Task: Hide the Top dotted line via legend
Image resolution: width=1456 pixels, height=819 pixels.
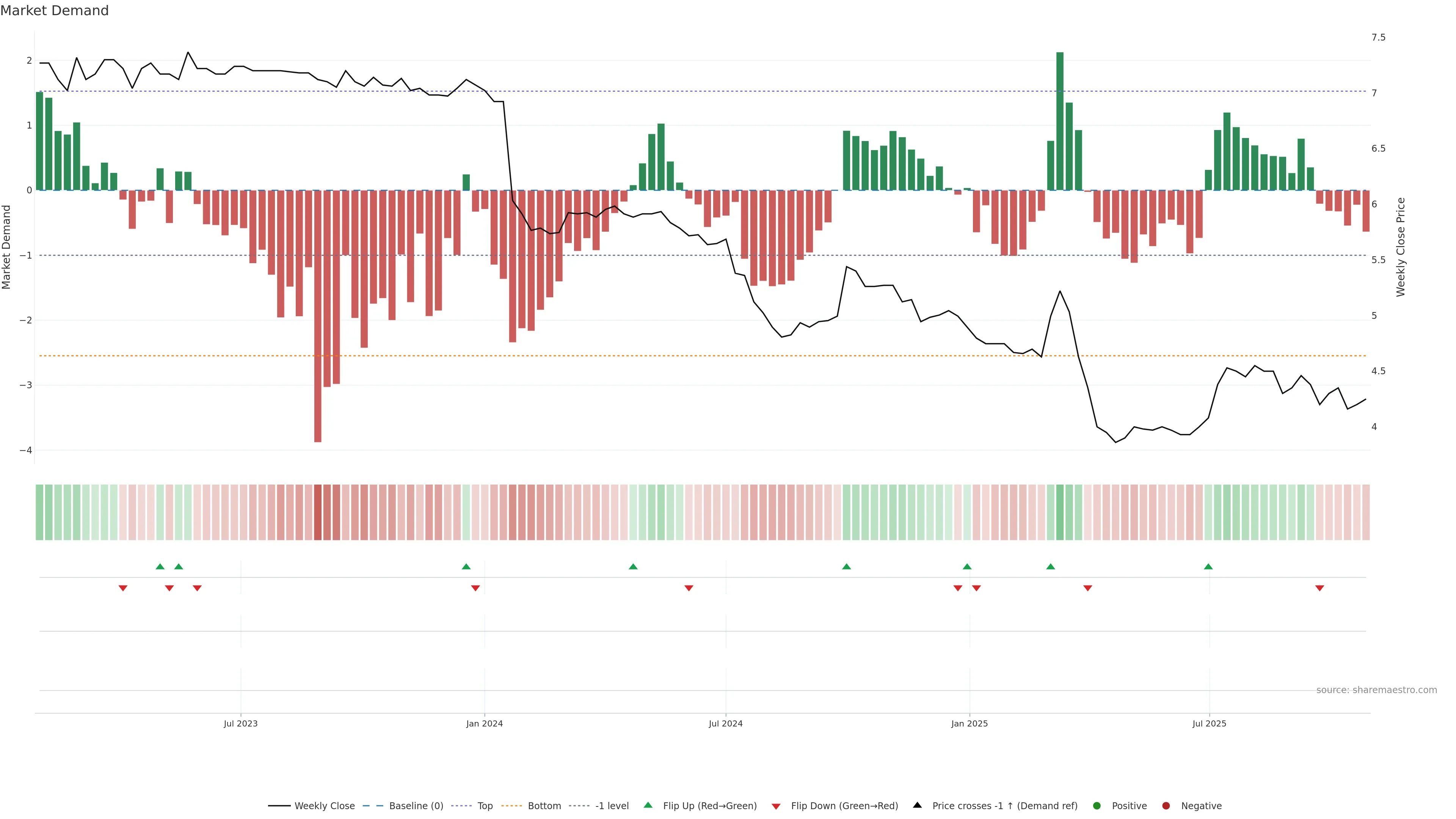Action: pos(485,805)
